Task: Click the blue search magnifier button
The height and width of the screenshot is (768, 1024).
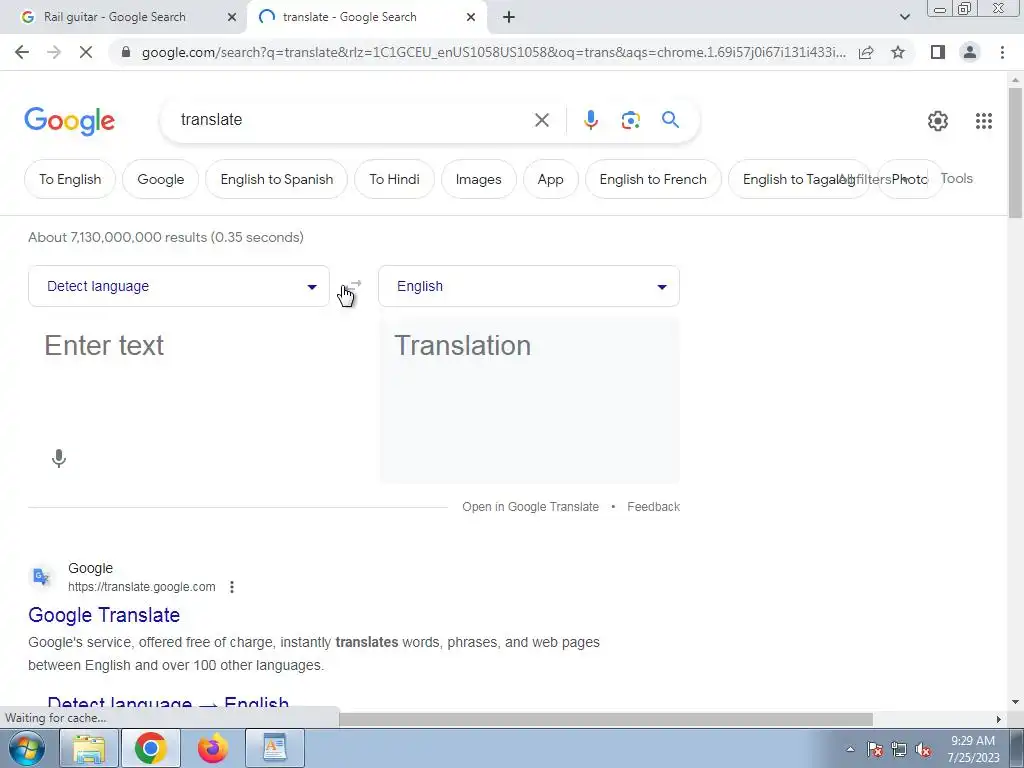Action: point(670,120)
